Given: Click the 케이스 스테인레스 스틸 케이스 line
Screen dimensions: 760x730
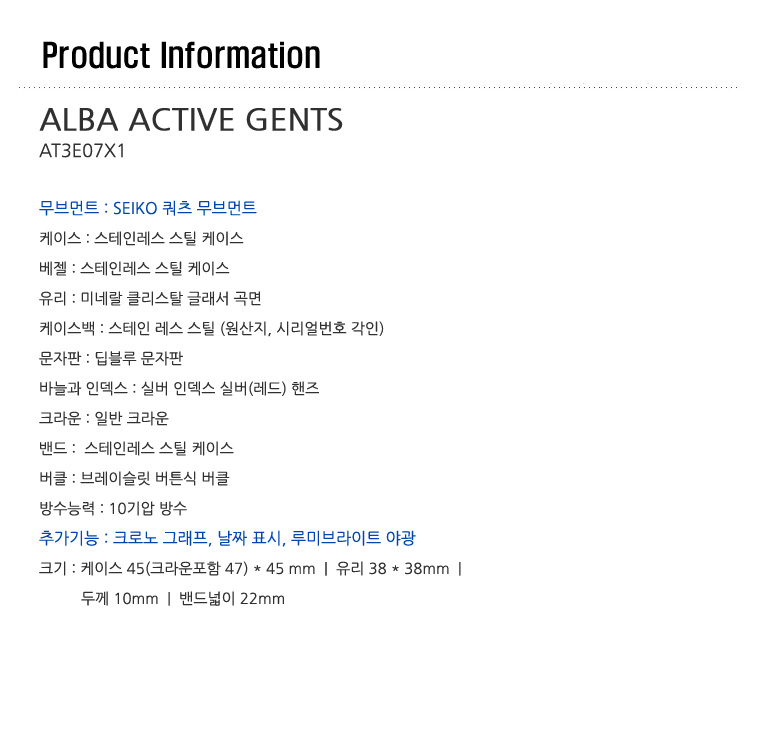Looking at the screenshot, I should tap(141, 238).
